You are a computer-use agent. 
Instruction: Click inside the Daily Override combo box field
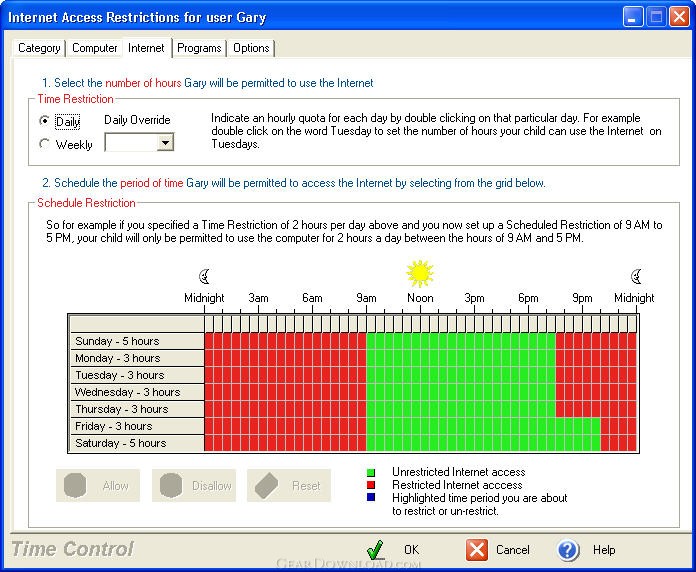pos(131,142)
